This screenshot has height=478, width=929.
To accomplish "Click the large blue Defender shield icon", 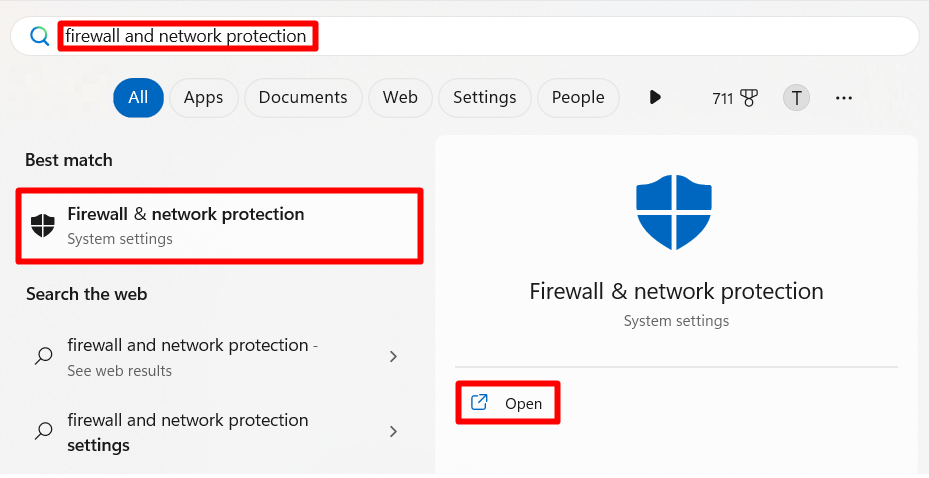I will (674, 212).
